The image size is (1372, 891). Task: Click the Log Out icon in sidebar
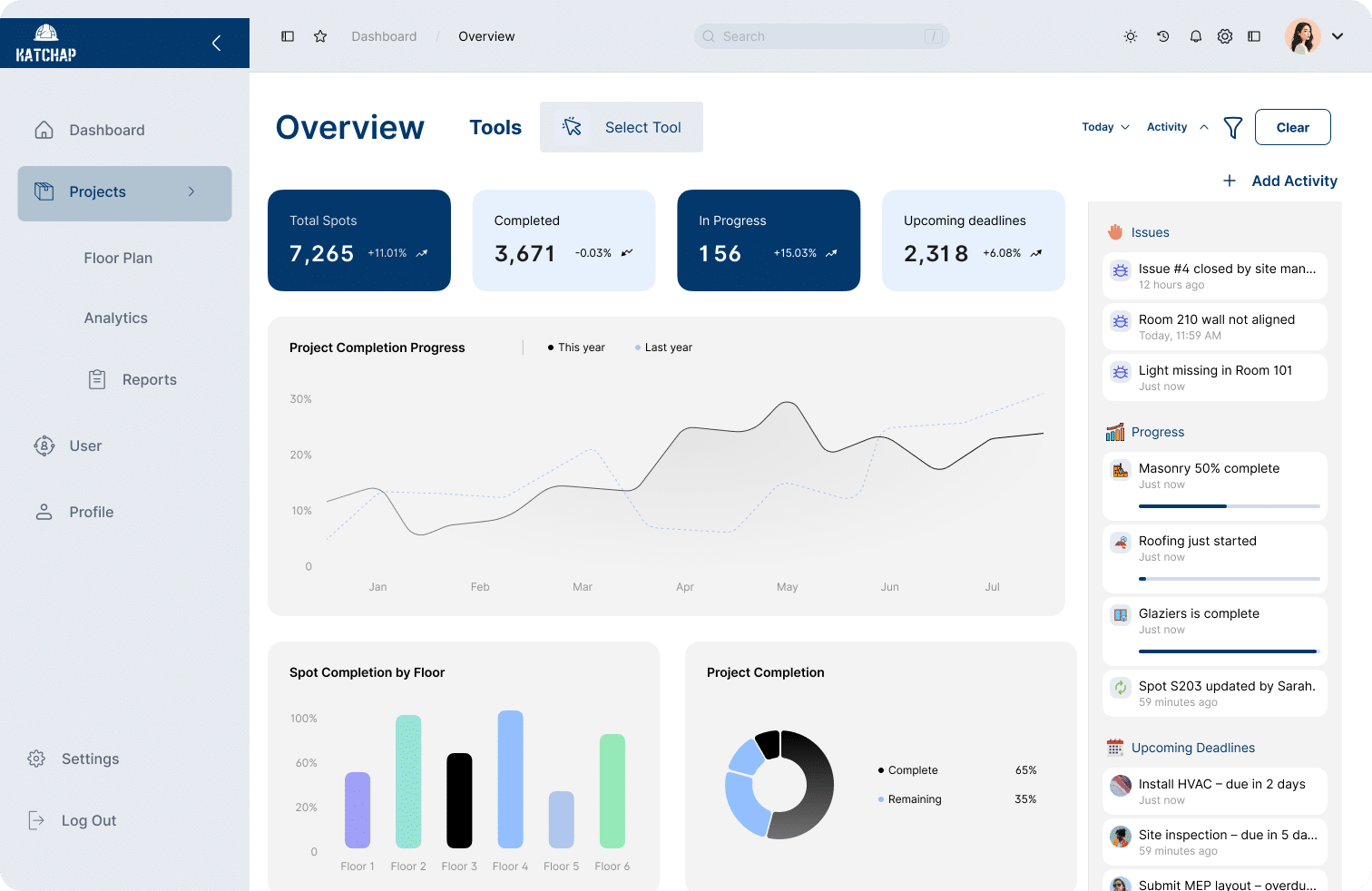pyautogui.click(x=36, y=820)
